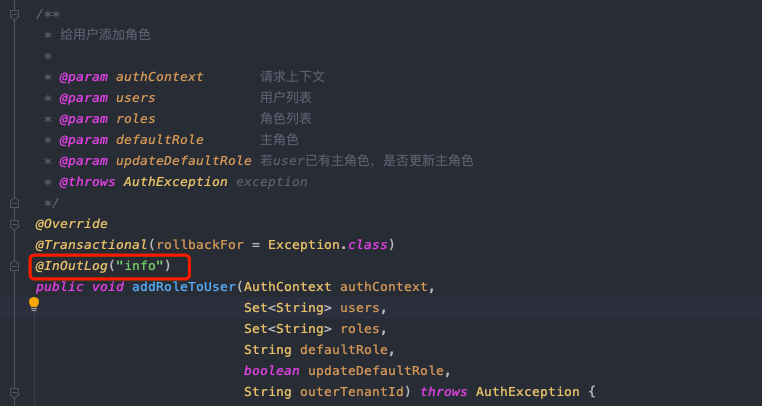Click the AuthContext parameter type
The height and width of the screenshot is (406, 762).
click(287, 287)
